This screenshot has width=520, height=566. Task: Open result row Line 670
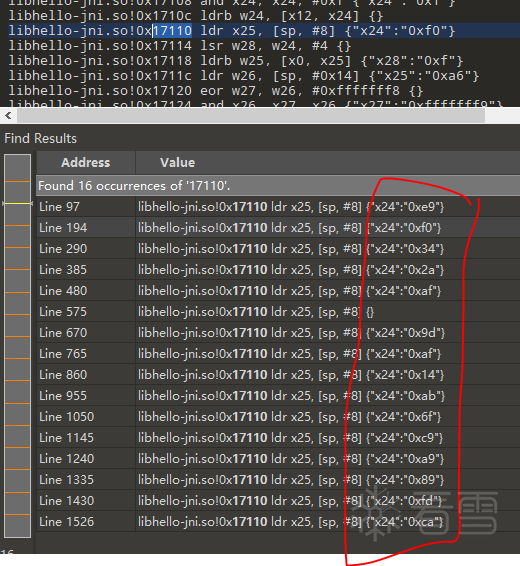click(278, 332)
